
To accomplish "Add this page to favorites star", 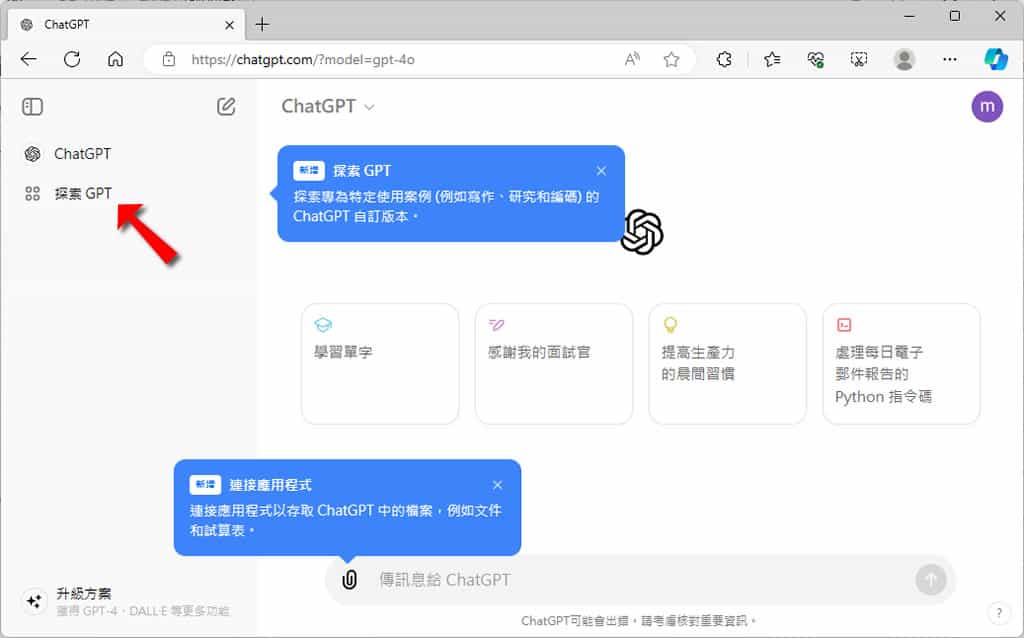I will 671,59.
